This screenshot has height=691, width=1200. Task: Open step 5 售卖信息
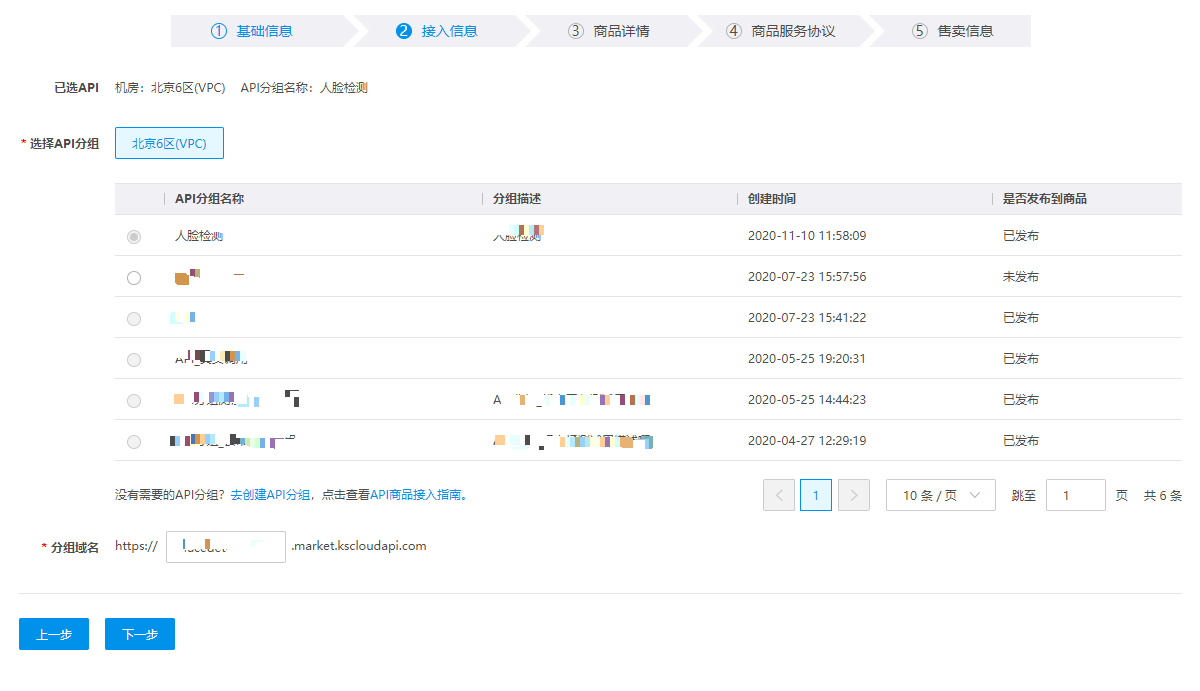(953, 31)
